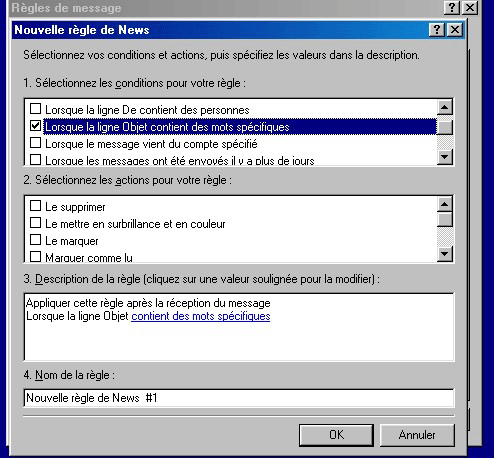Viewport: 494px width, 458px height.
Task: Click the actions list scroll down arrow
Action: (444, 254)
